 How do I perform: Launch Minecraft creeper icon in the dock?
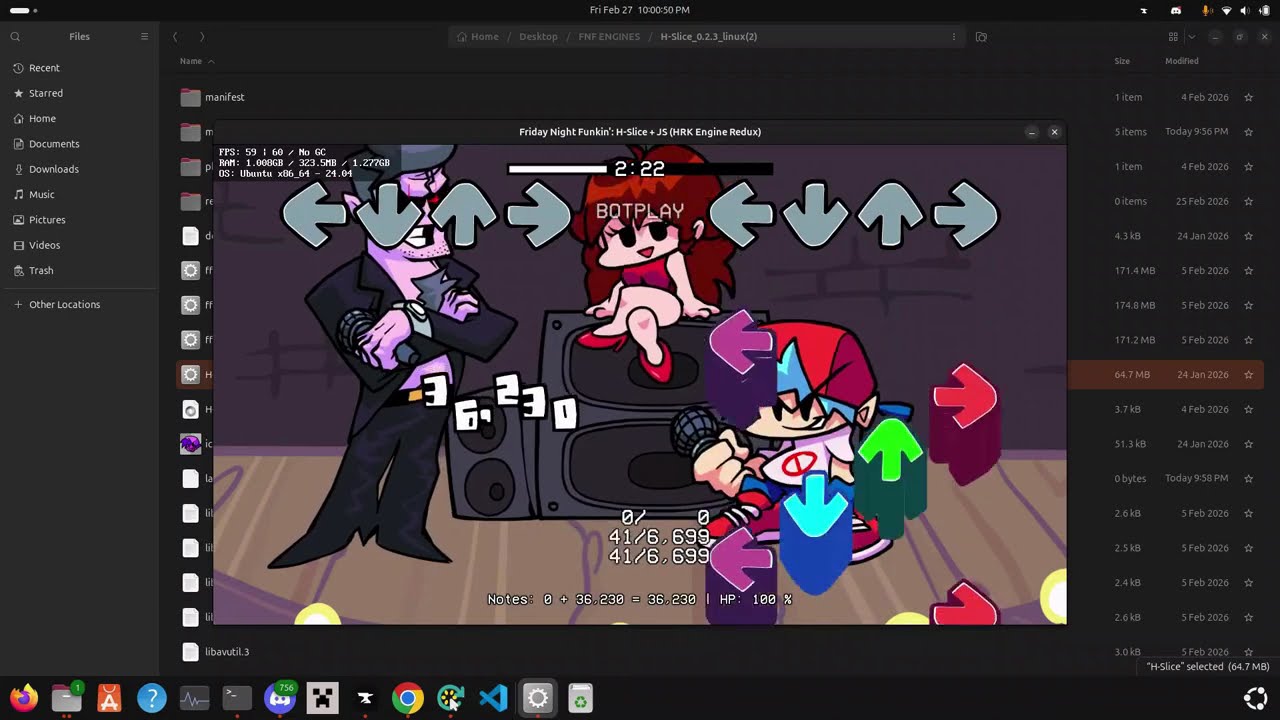[322, 698]
